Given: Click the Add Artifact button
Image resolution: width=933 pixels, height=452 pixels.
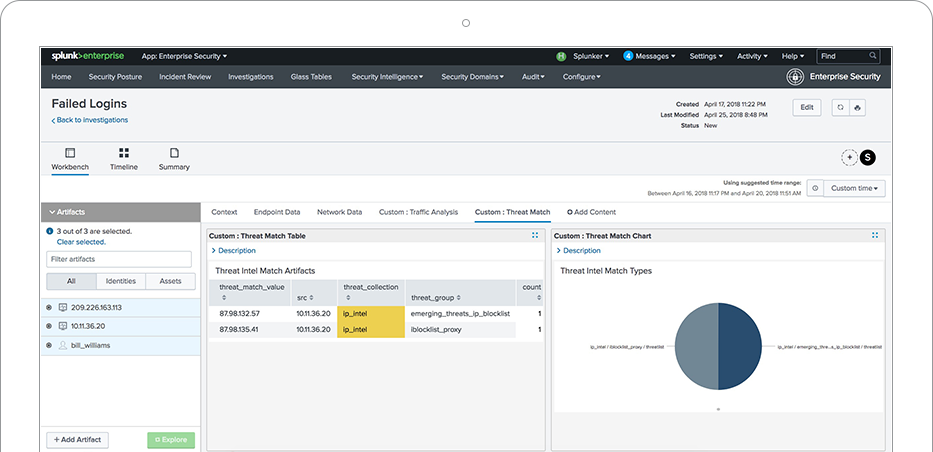Looking at the screenshot, I should tap(77, 440).
